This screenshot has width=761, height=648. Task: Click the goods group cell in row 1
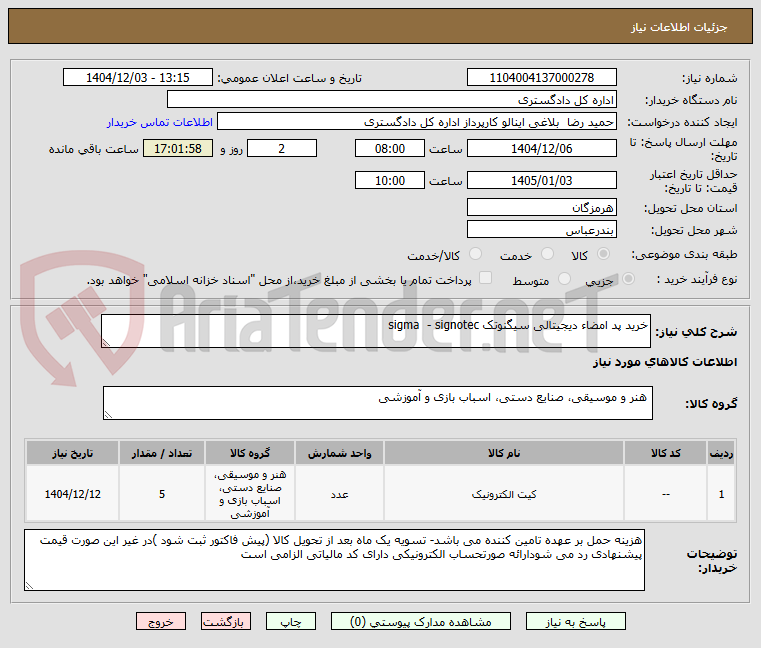click(x=249, y=494)
